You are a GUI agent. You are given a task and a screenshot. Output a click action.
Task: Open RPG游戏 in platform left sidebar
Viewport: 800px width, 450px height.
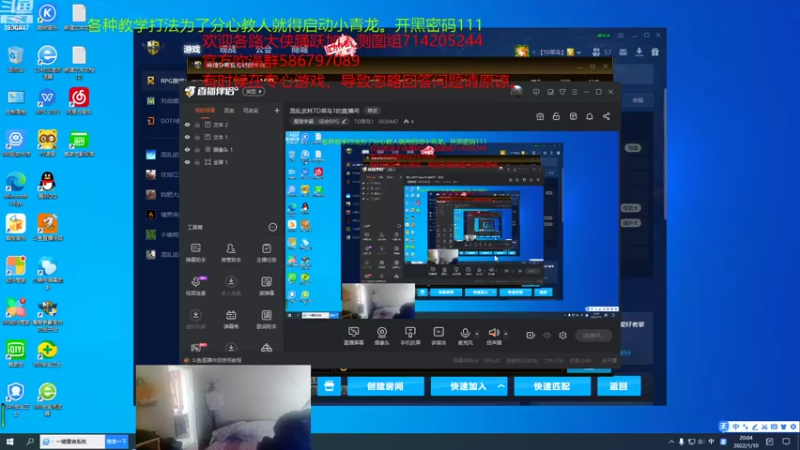164,81
